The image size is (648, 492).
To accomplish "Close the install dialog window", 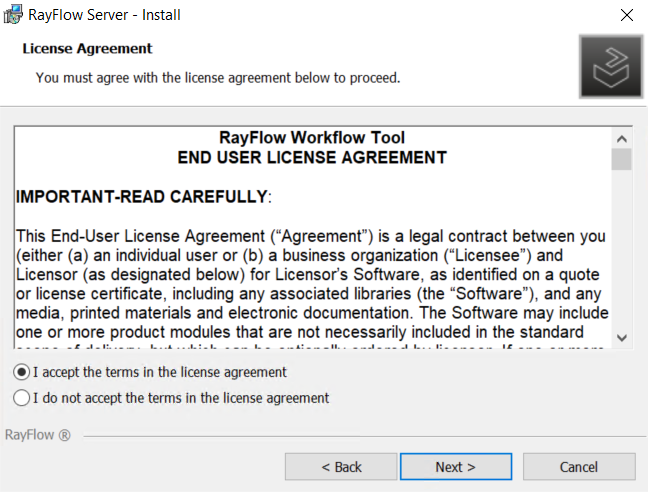I will click(627, 15).
